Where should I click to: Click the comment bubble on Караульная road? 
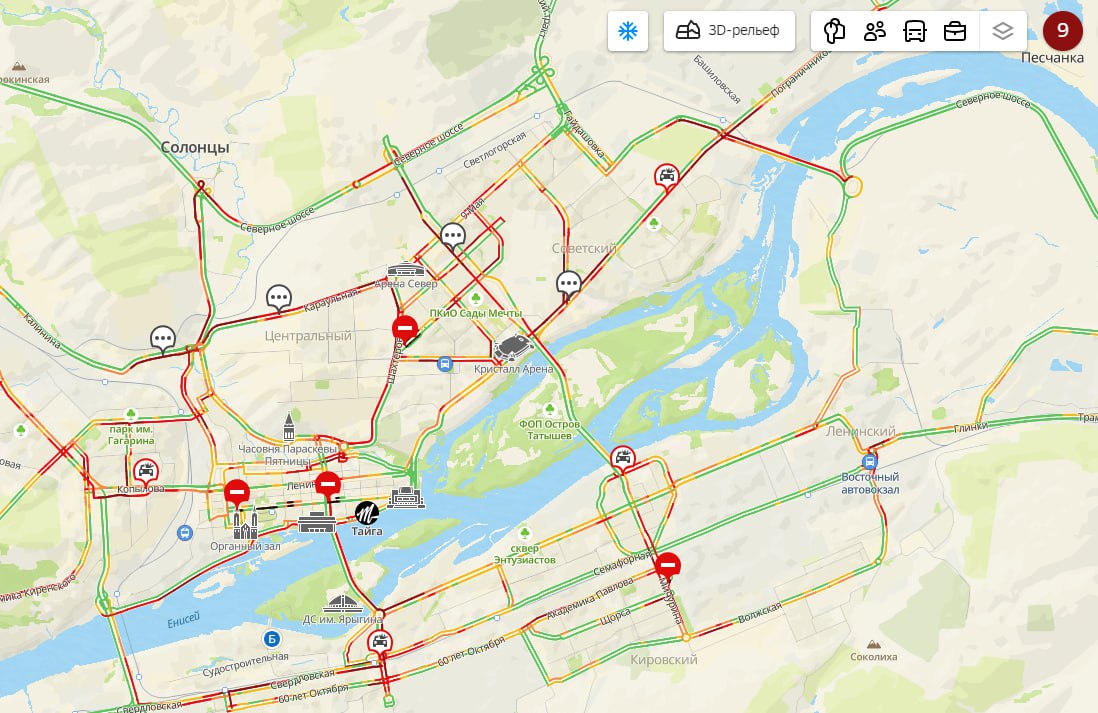279,298
